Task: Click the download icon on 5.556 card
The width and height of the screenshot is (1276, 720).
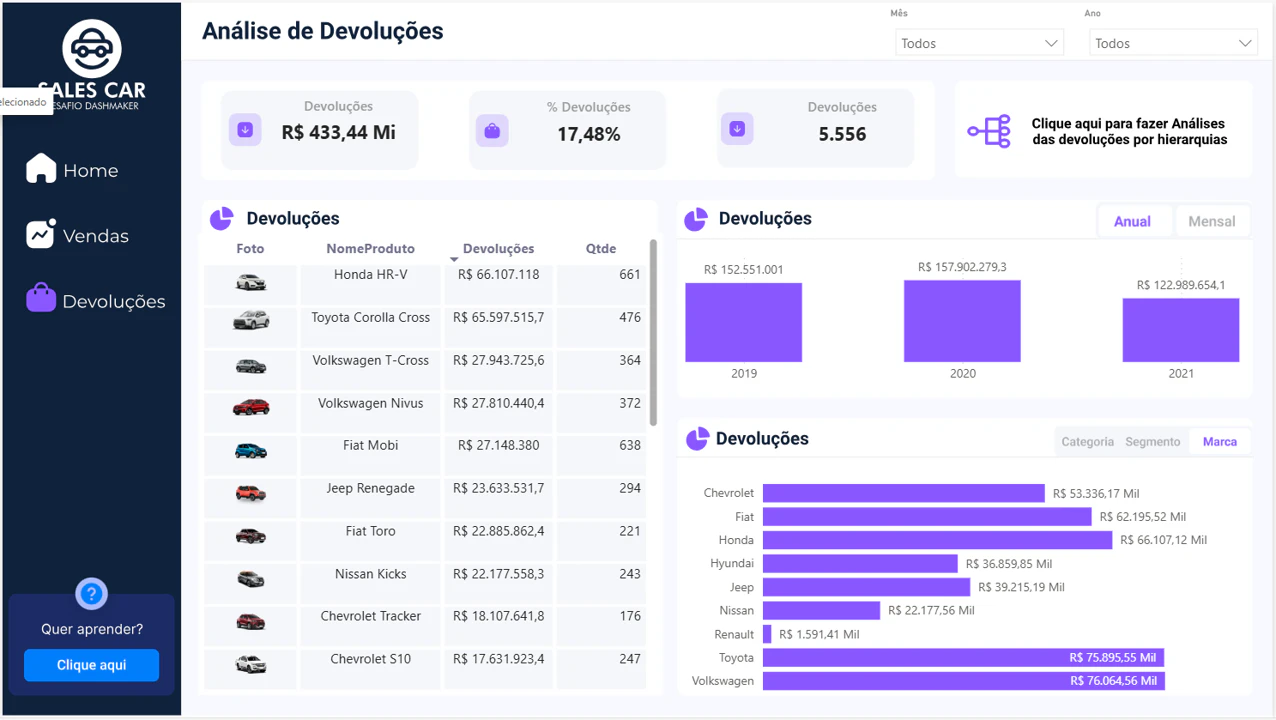Action: [x=737, y=129]
